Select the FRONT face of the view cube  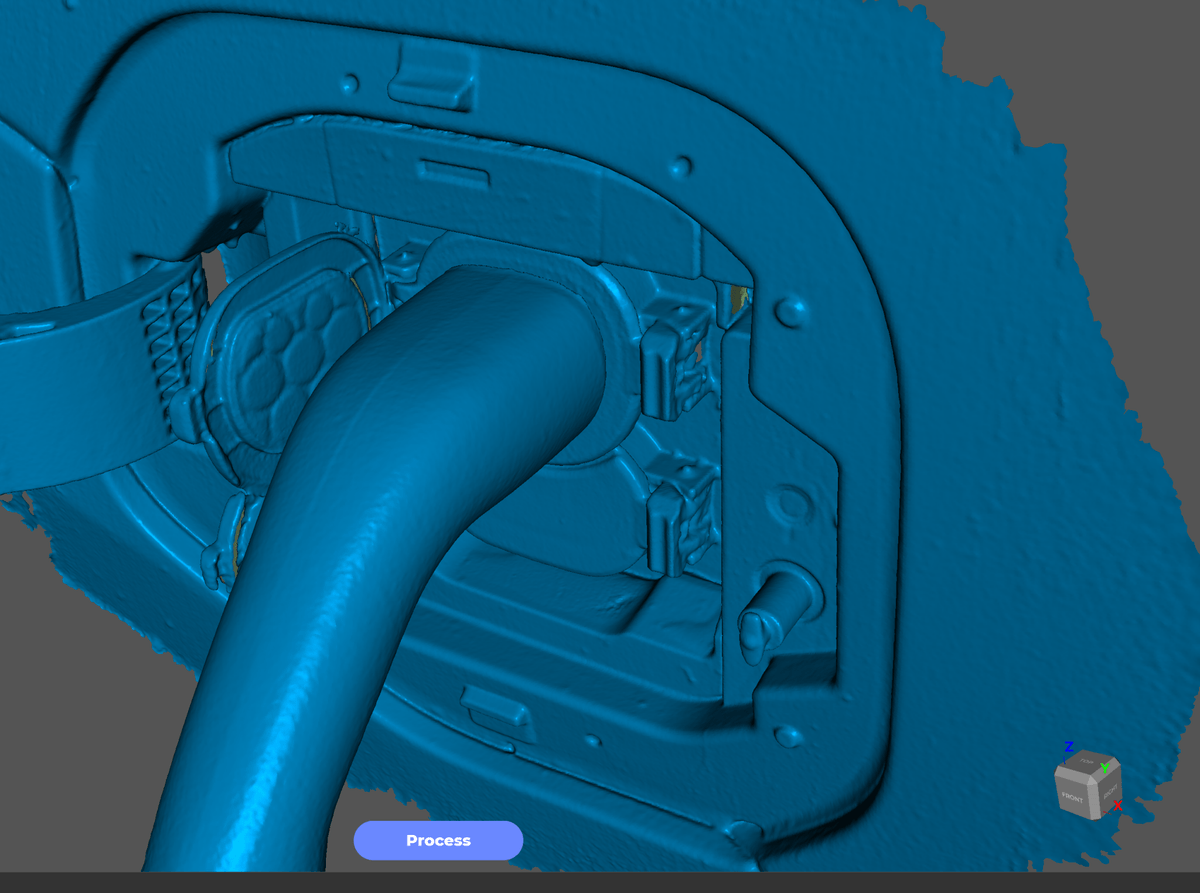pos(1074,797)
